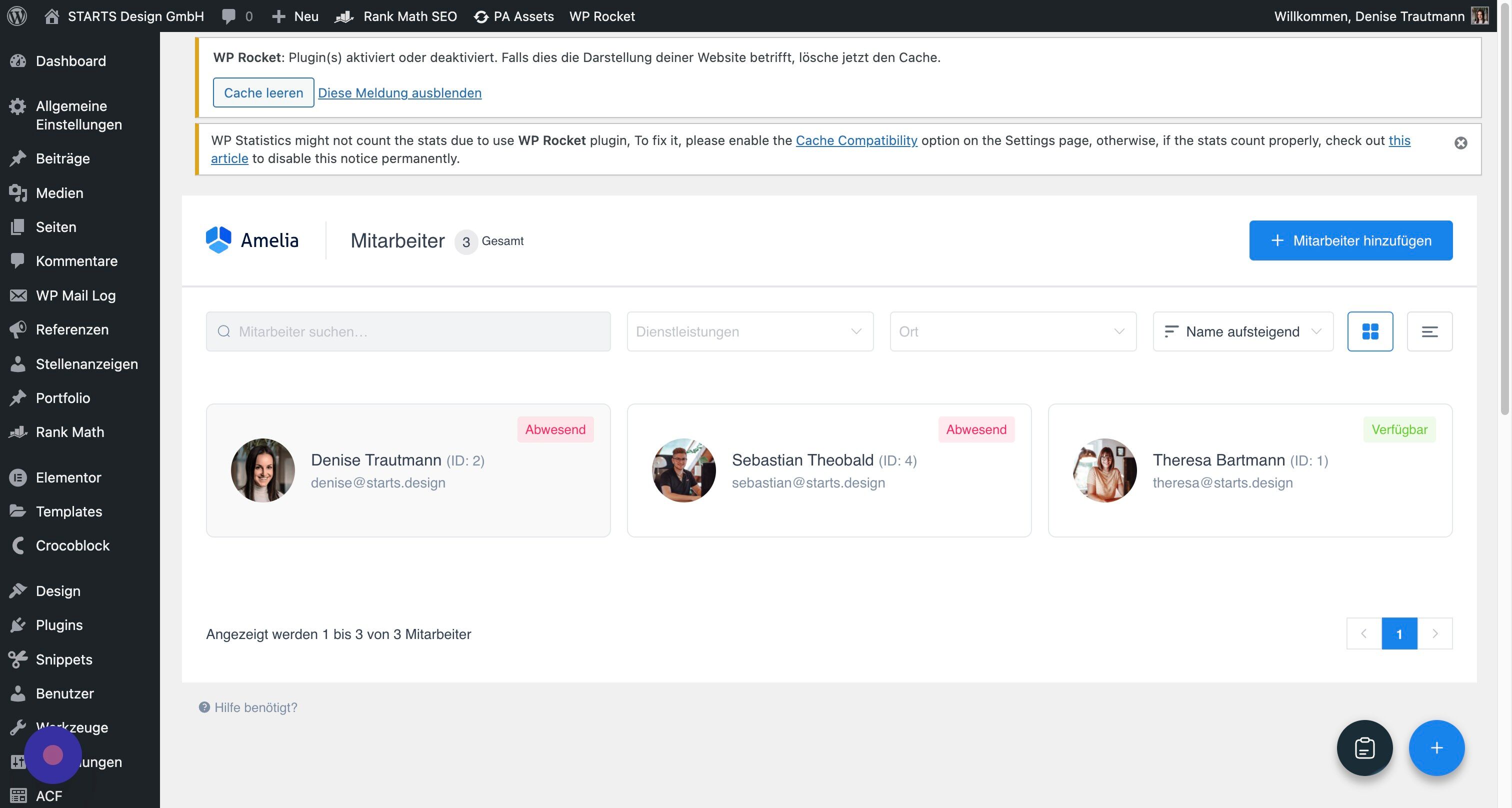Screen dimensions: 1512x808
Task: Open ACF sidebar item
Action: point(48,795)
